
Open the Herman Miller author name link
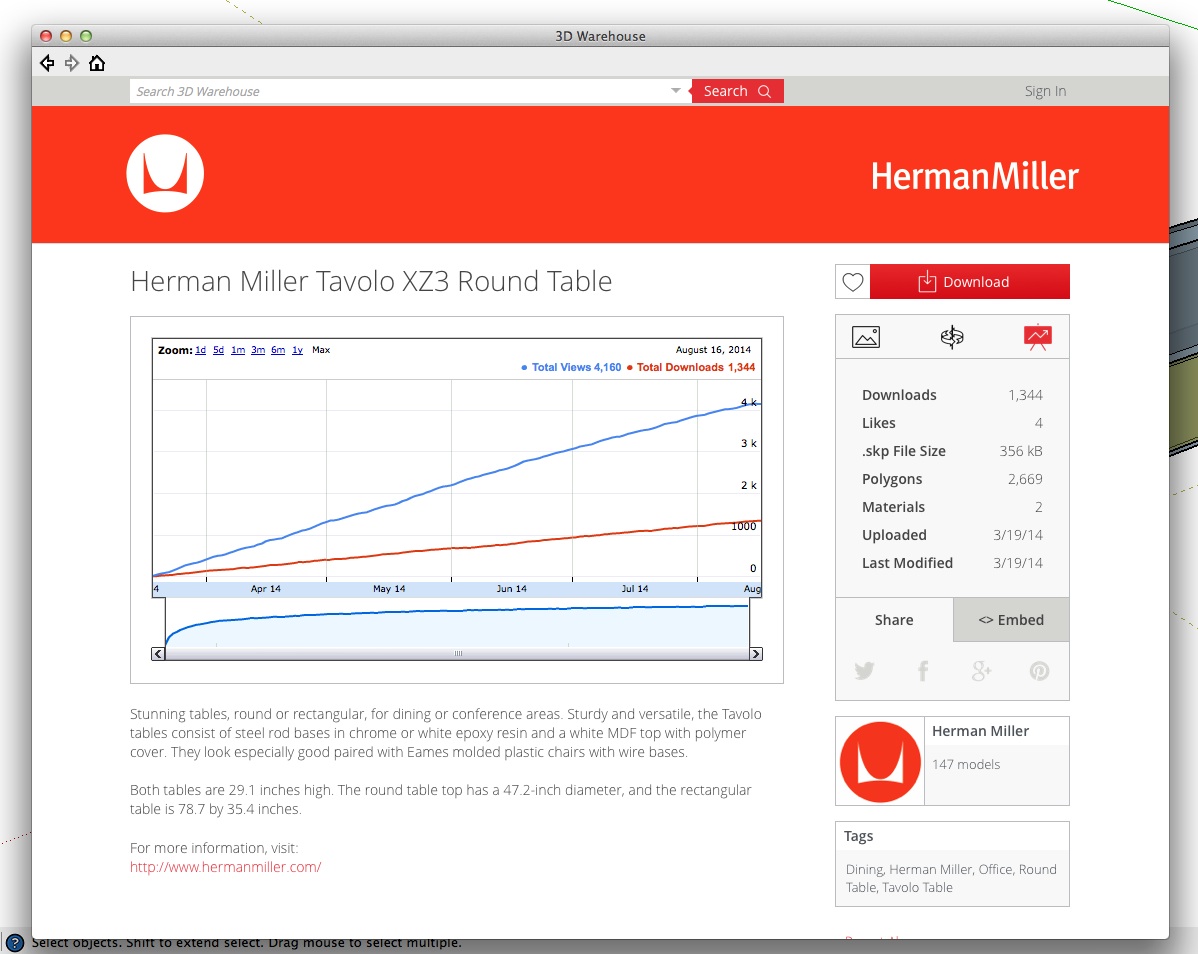[x=980, y=731]
